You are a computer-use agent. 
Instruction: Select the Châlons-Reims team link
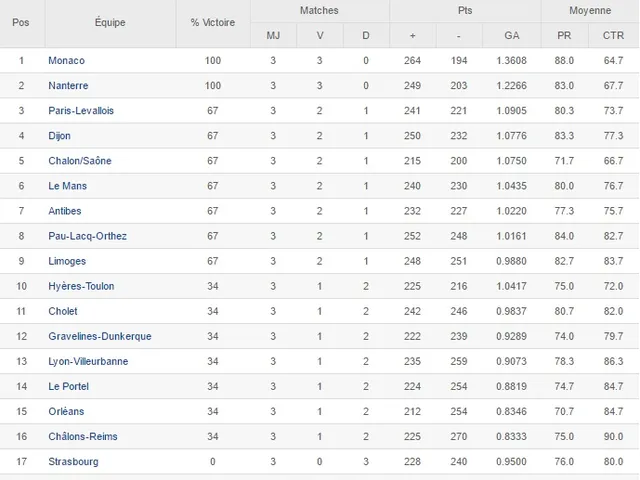[82, 436]
